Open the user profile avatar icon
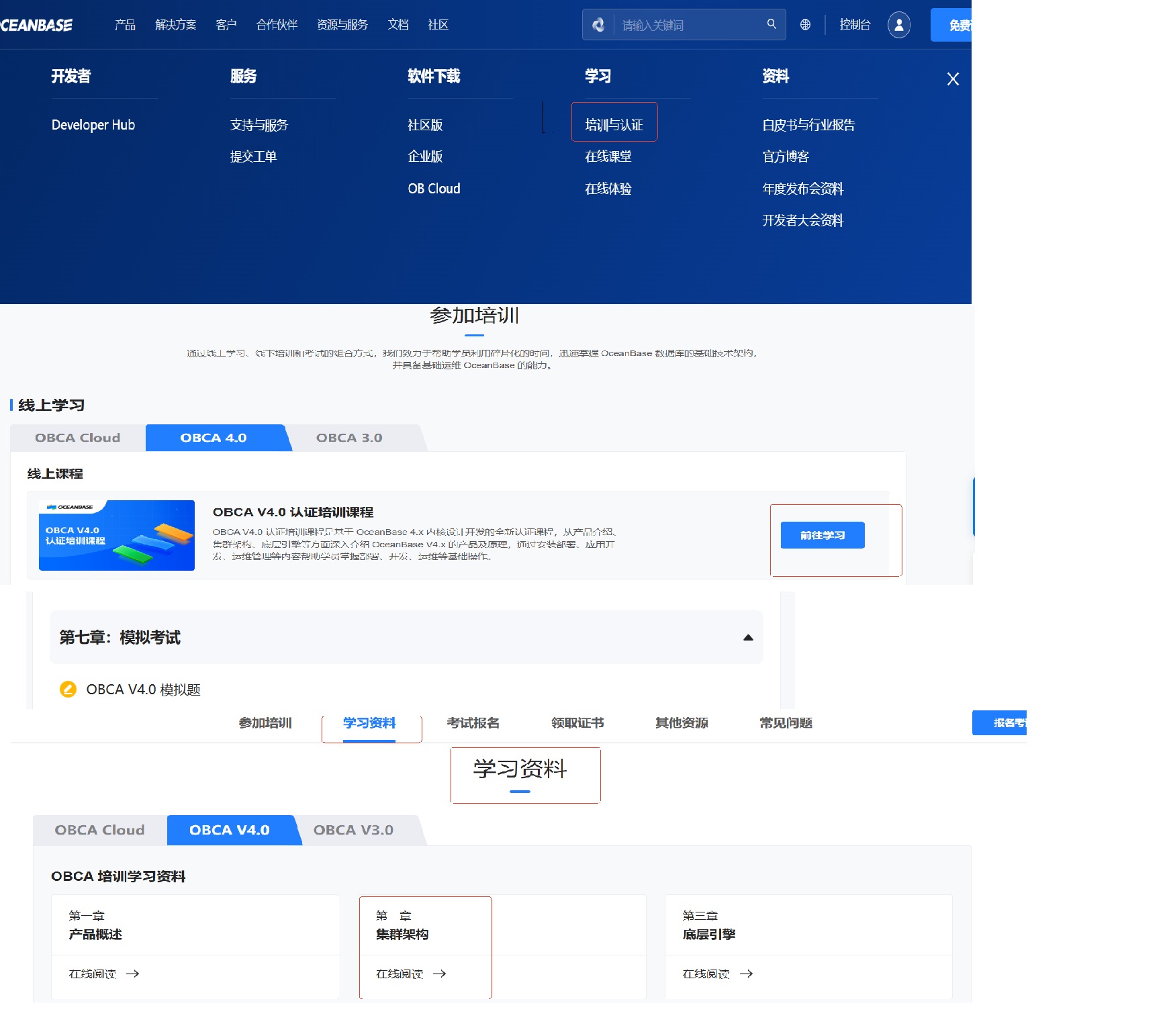Image resolution: width=1169 pixels, height=1036 pixels. (899, 25)
